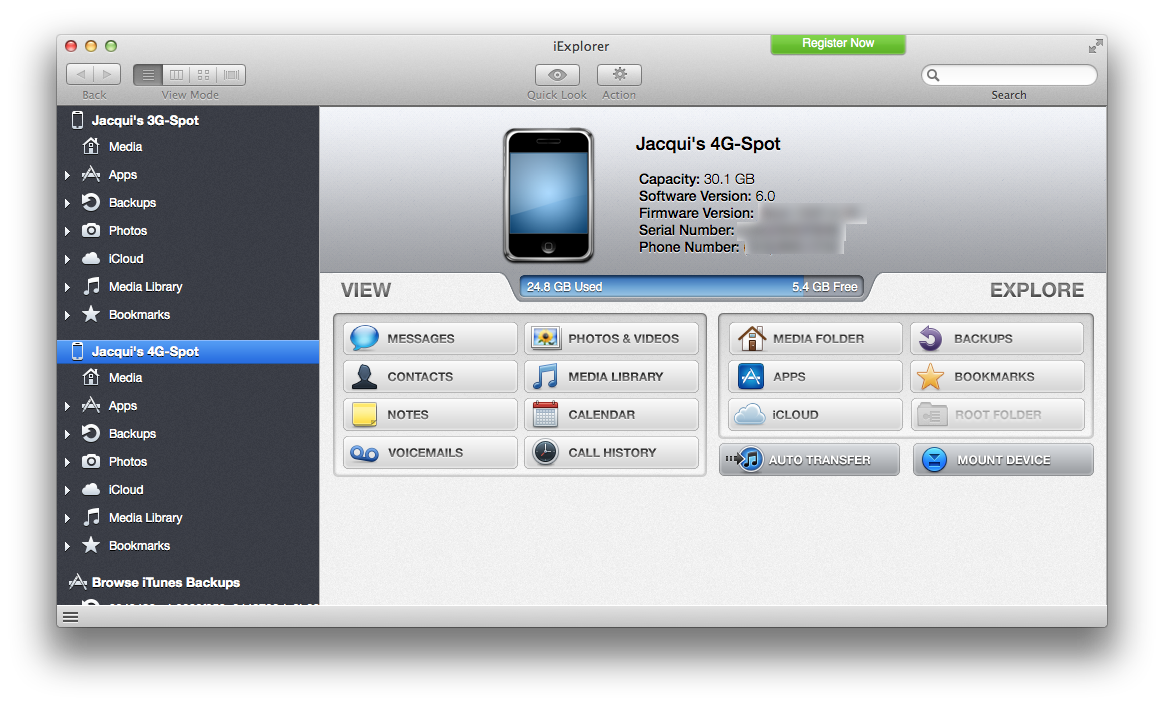Image resolution: width=1164 pixels, height=706 pixels.
Task: Open Notes viewer
Action: click(430, 414)
